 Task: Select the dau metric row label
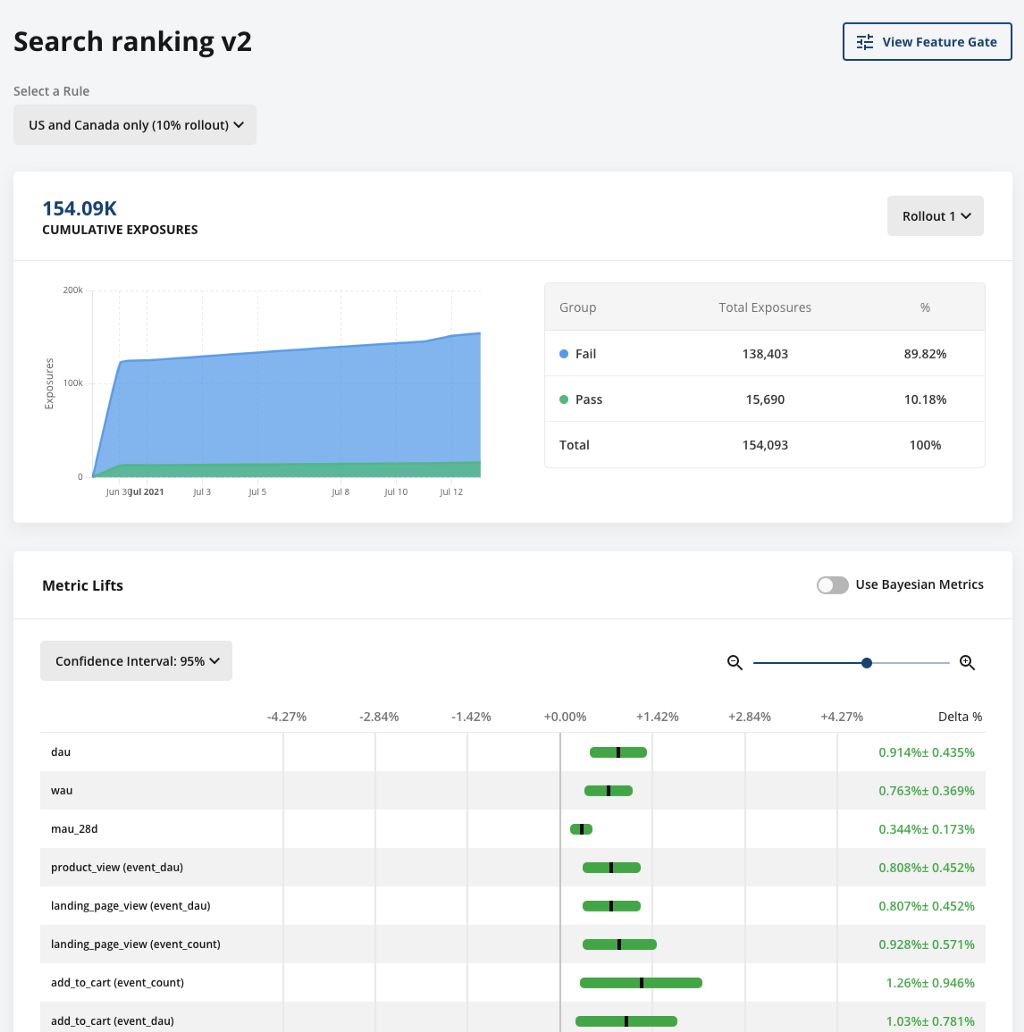[61, 752]
